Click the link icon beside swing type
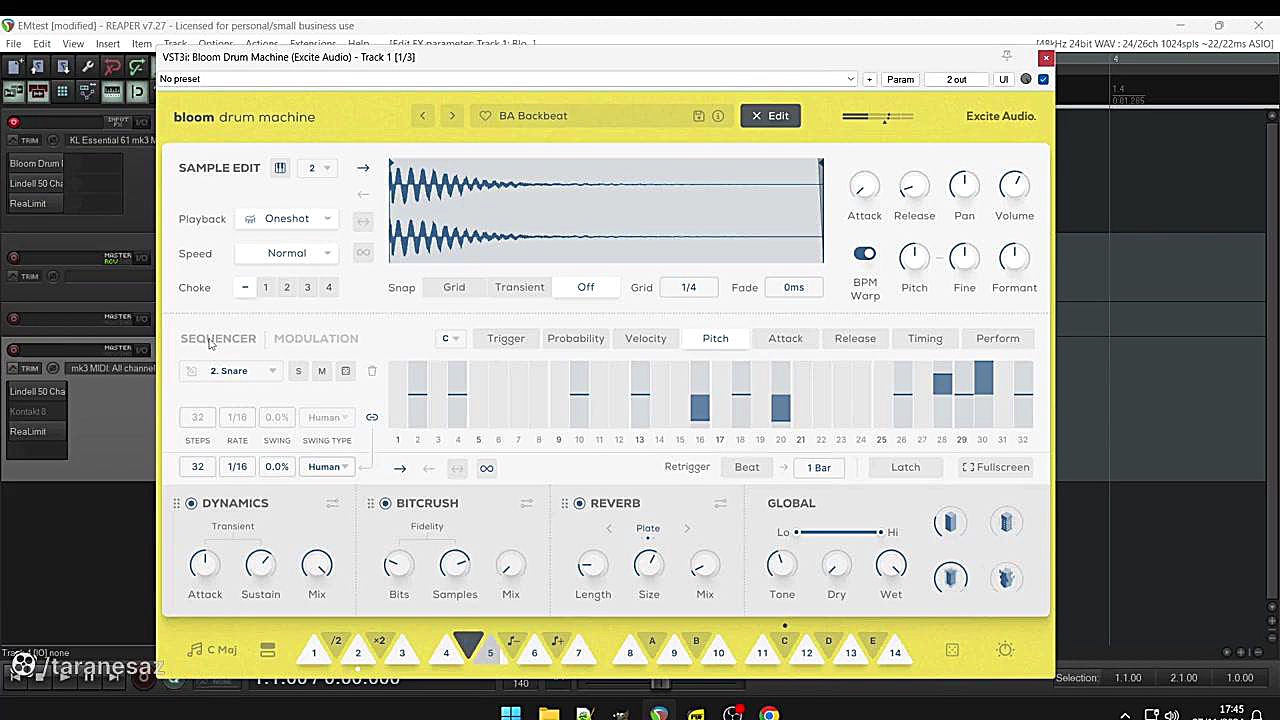 pos(372,417)
